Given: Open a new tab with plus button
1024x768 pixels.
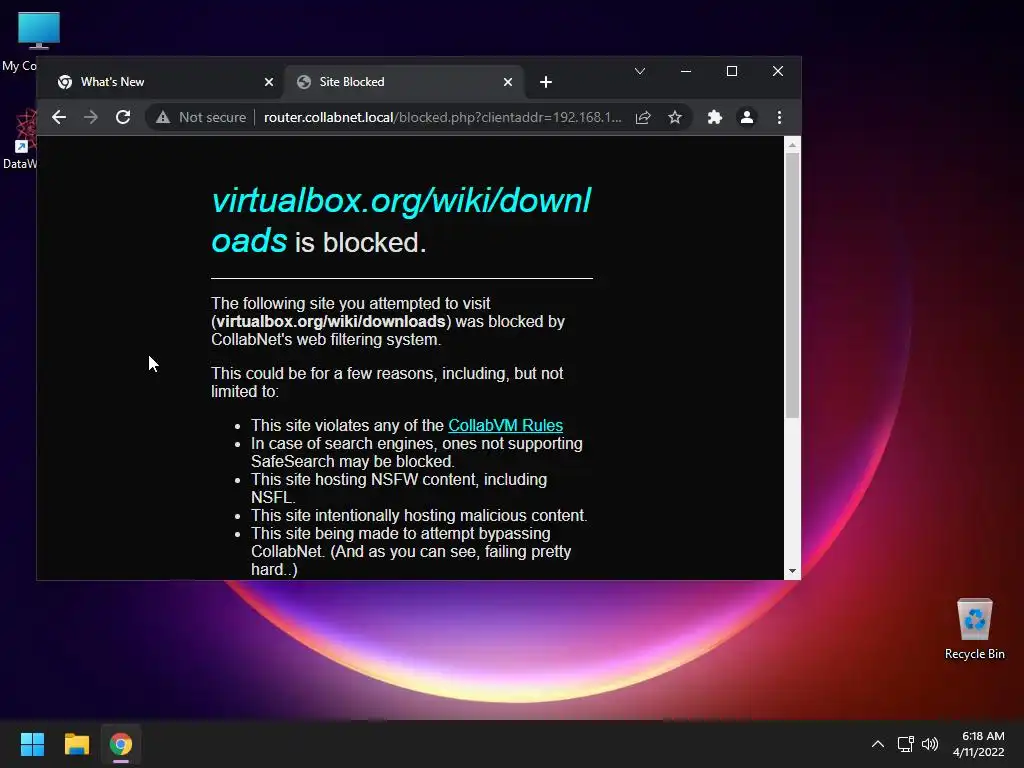Looking at the screenshot, I should [546, 82].
